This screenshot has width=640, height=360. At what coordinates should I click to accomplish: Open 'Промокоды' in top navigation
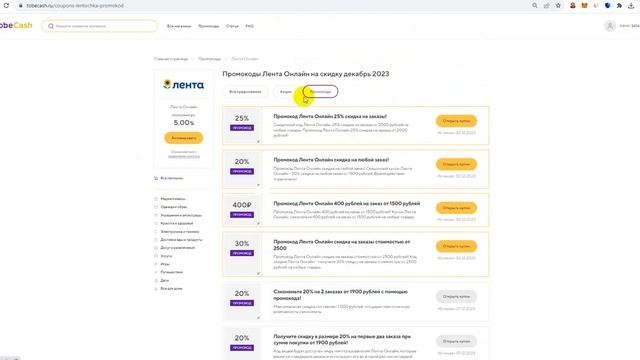point(209,26)
